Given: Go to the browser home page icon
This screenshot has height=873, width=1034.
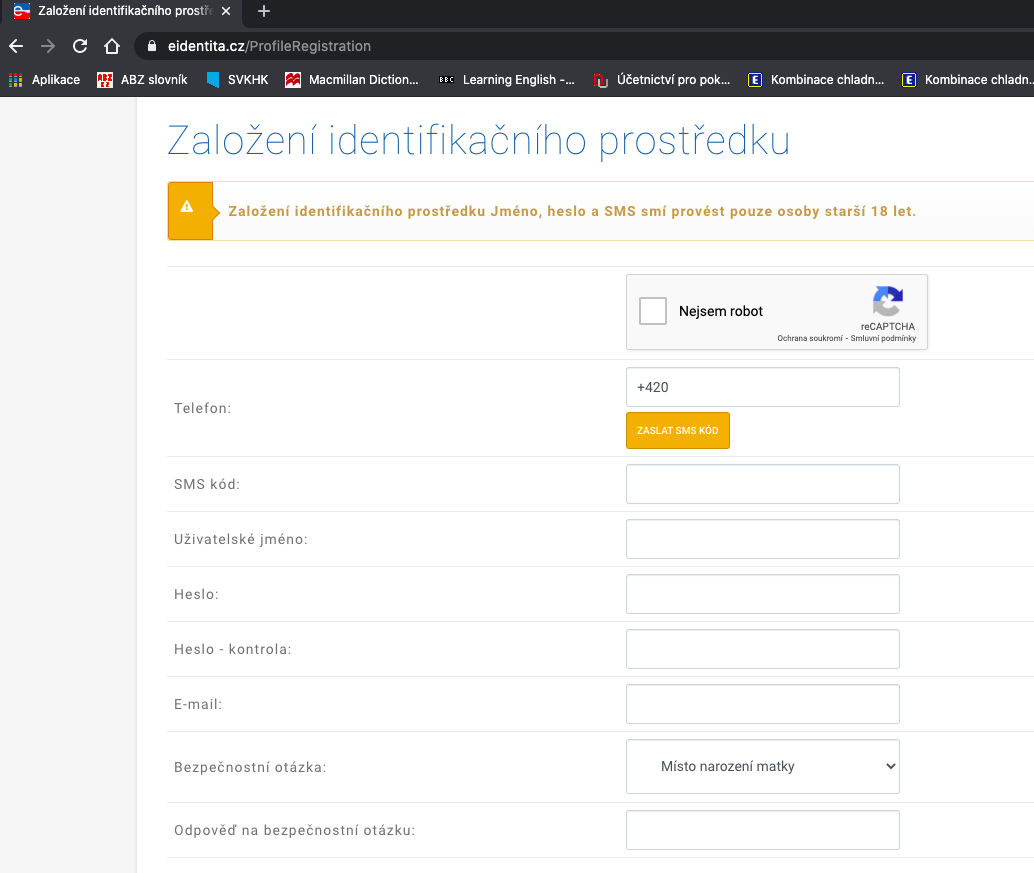Looking at the screenshot, I should point(112,46).
